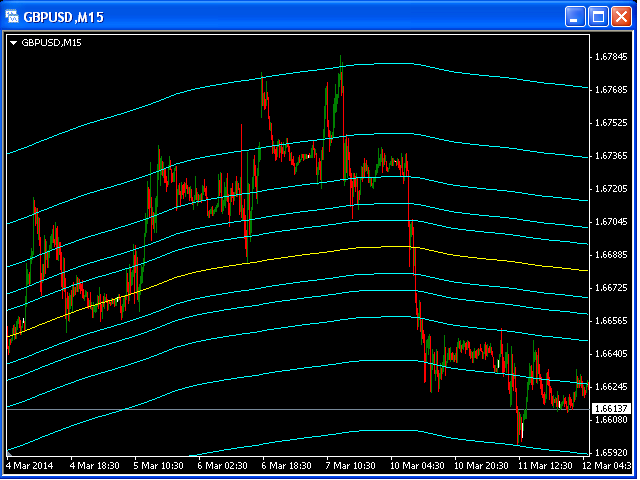Click the current price label 1.66137

click(x=611, y=409)
